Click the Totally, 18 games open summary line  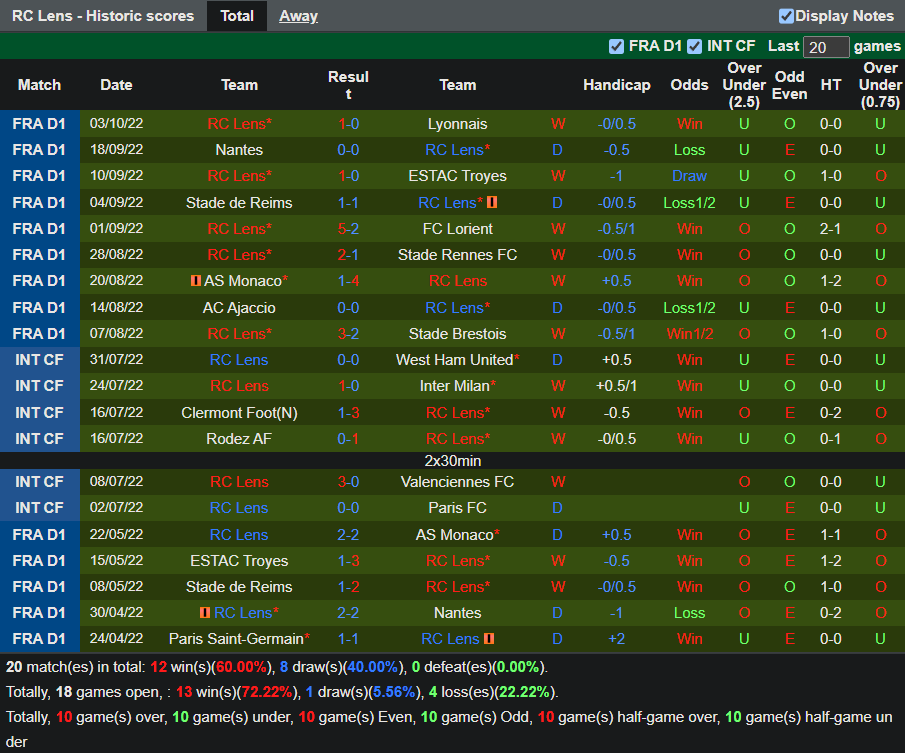[x=282, y=692]
